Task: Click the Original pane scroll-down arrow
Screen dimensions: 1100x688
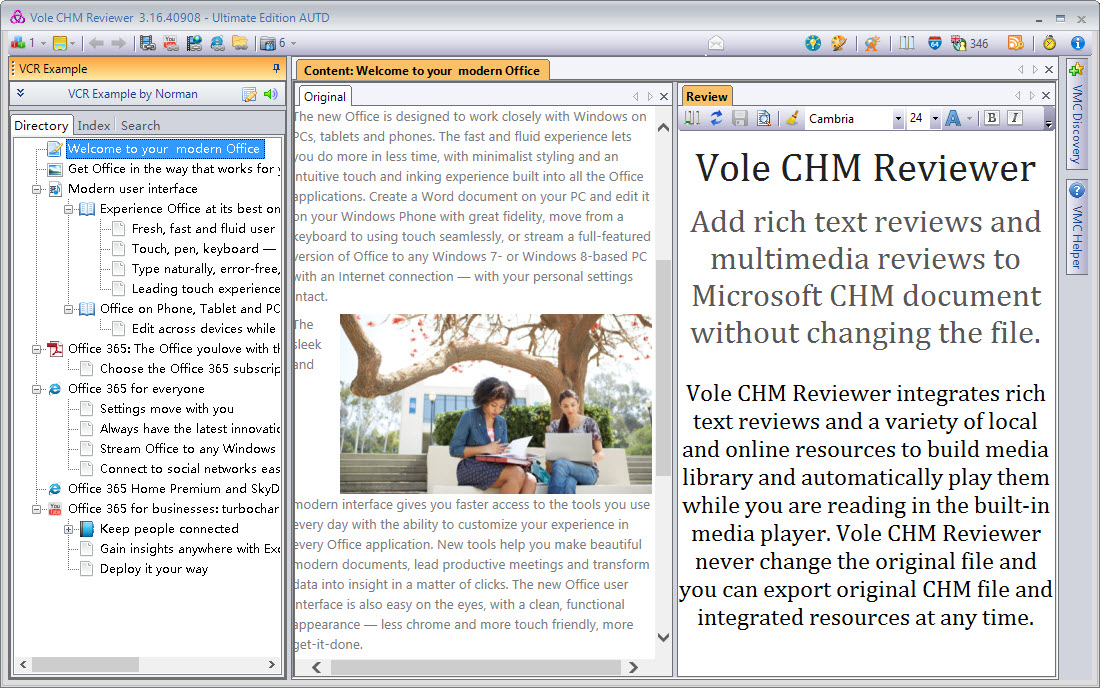Action: click(x=664, y=637)
